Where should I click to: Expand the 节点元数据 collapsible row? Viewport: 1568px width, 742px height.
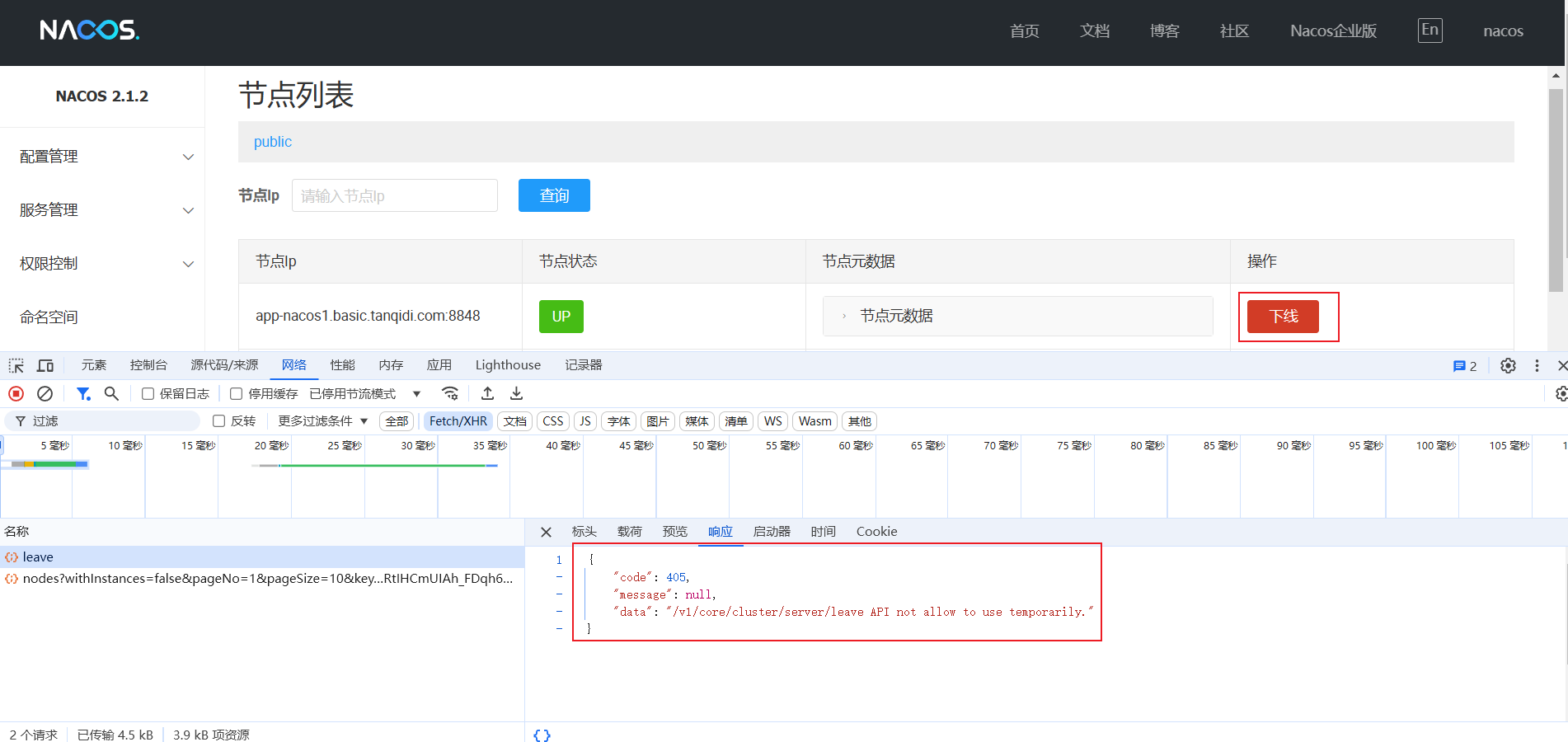point(1017,316)
